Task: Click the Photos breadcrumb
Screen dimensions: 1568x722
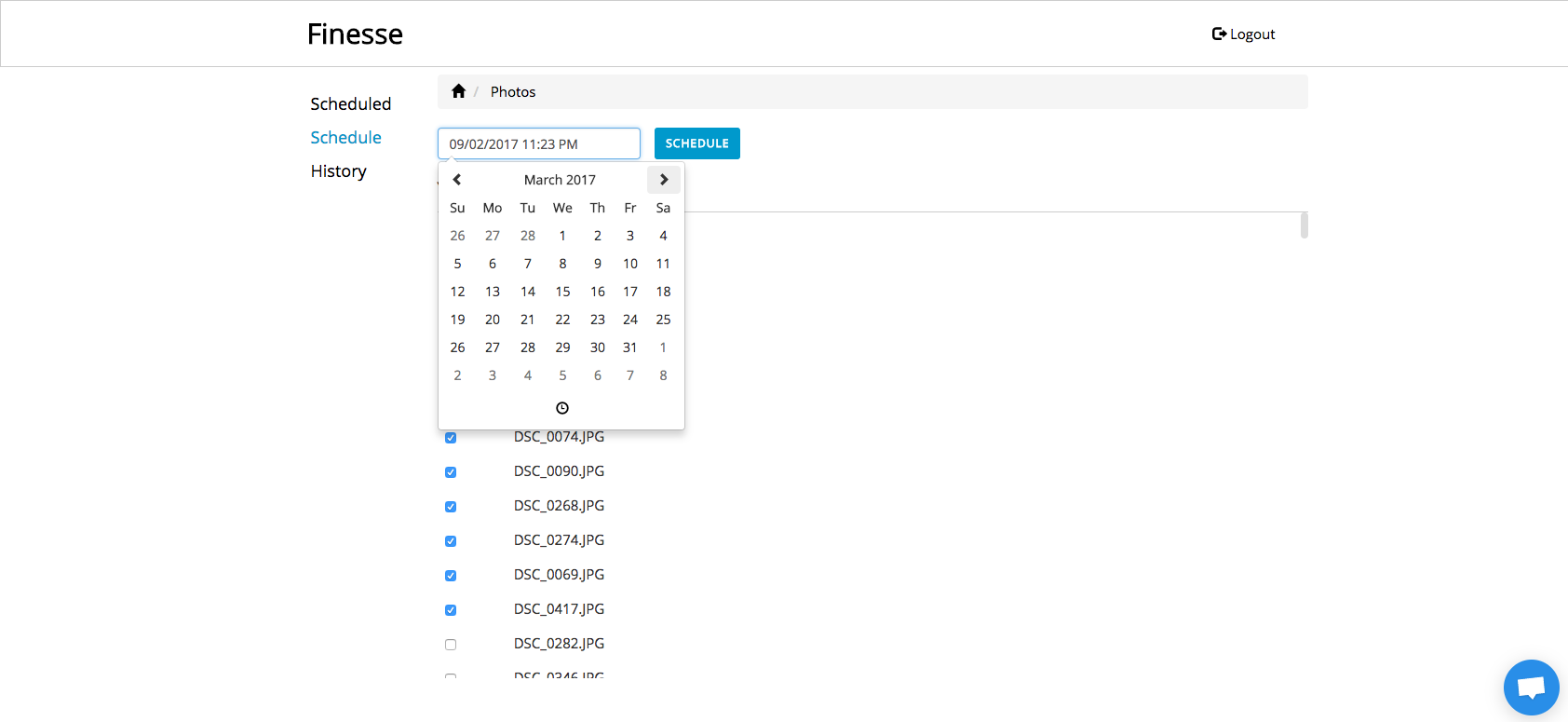Action: point(513,92)
